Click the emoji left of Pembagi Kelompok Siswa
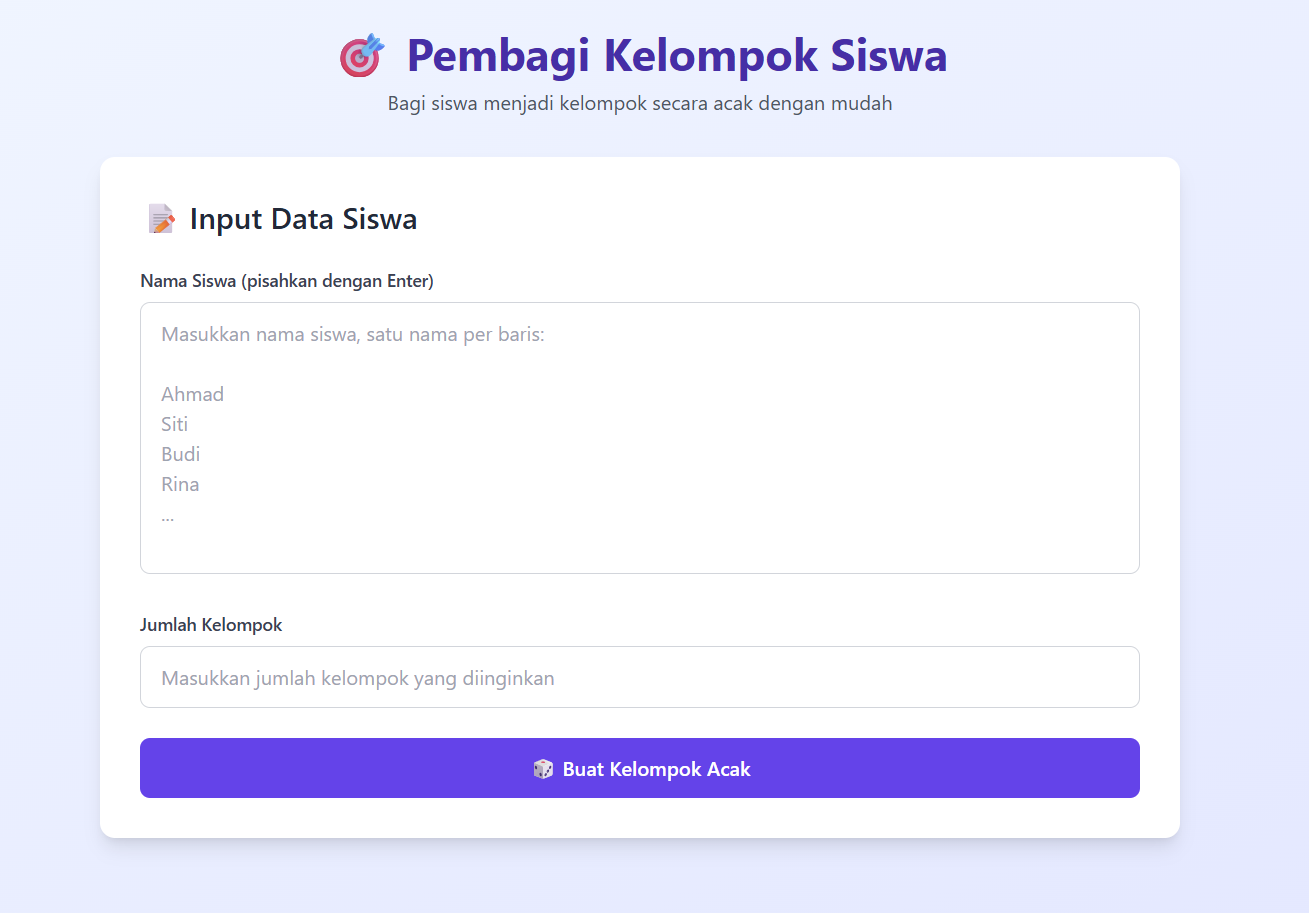The image size is (1309, 913). tap(361, 57)
